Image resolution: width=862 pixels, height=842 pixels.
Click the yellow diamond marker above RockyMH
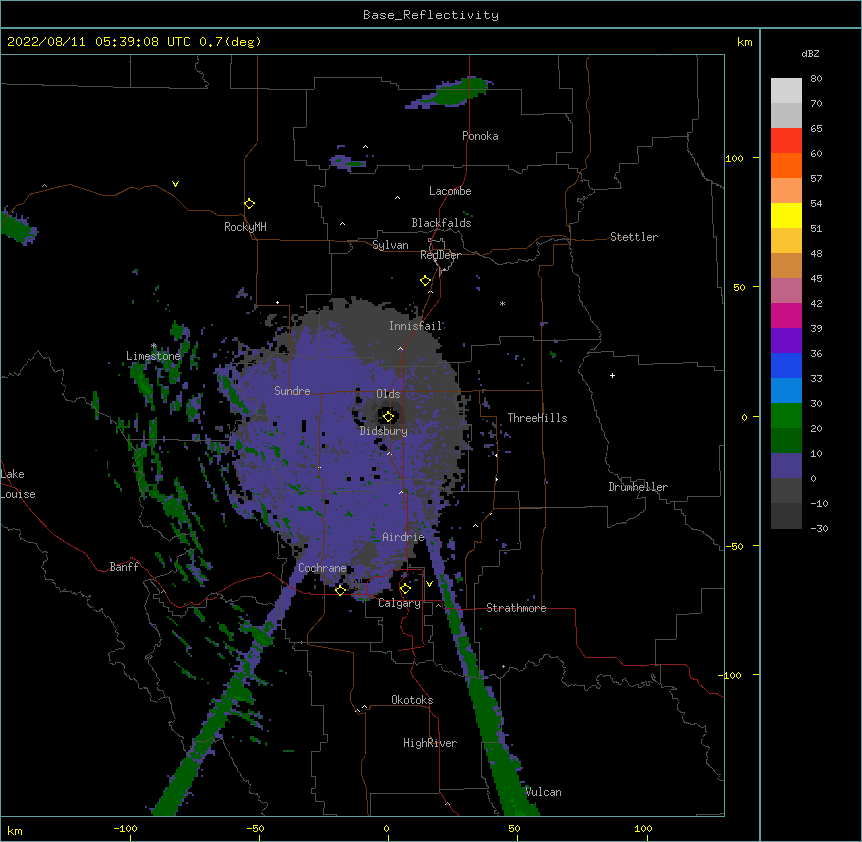[x=249, y=204]
